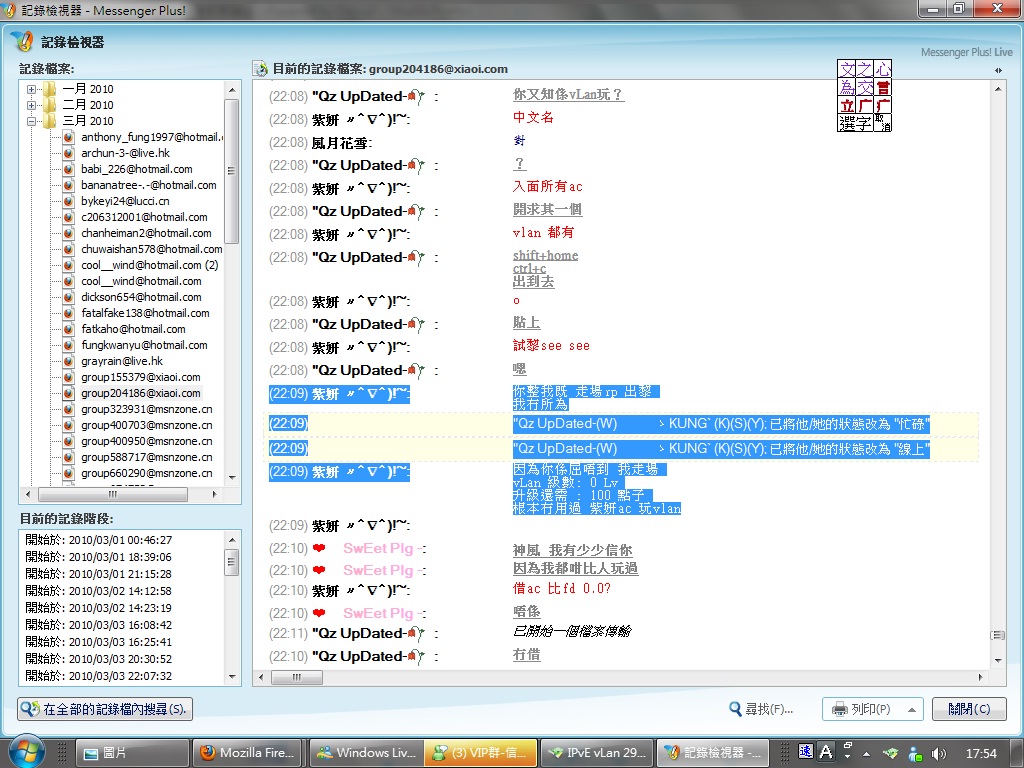The width and height of the screenshot is (1024, 768).
Task: Click the 取消 cancel box in IME panel
Action: click(882, 122)
